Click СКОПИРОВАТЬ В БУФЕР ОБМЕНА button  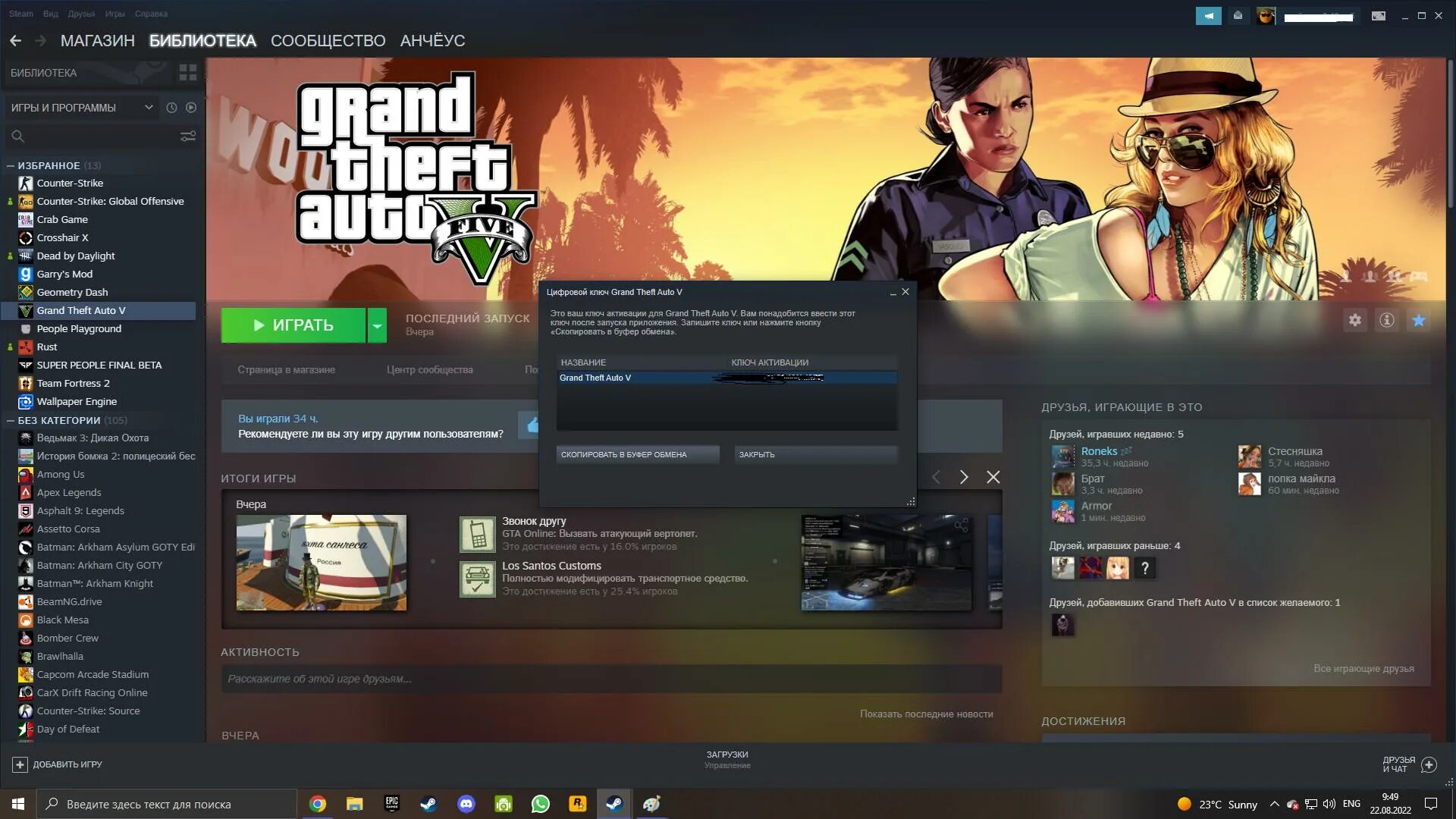click(638, 454)
